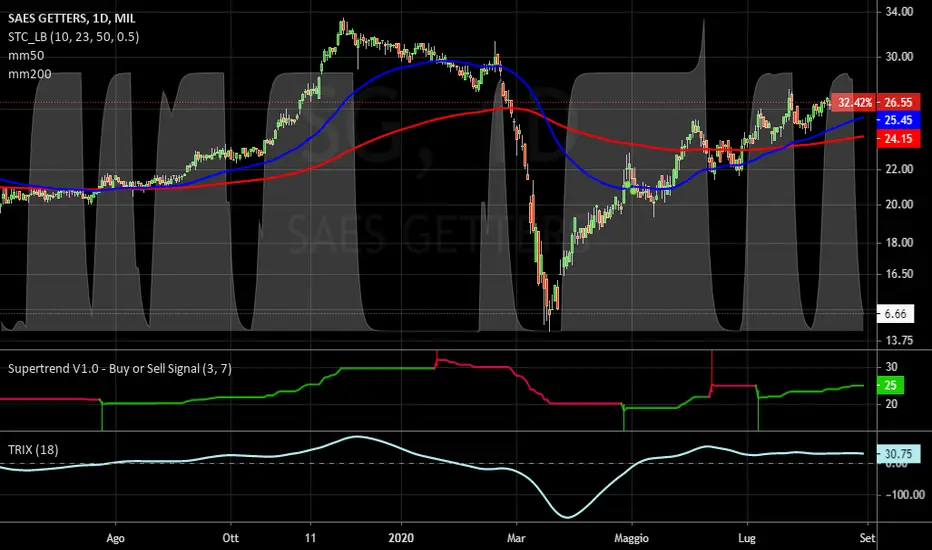Click the 16.50 price axis label
The width and height of the screenshot is (932, 550).
pyautogui.click(x=899, y=274)
